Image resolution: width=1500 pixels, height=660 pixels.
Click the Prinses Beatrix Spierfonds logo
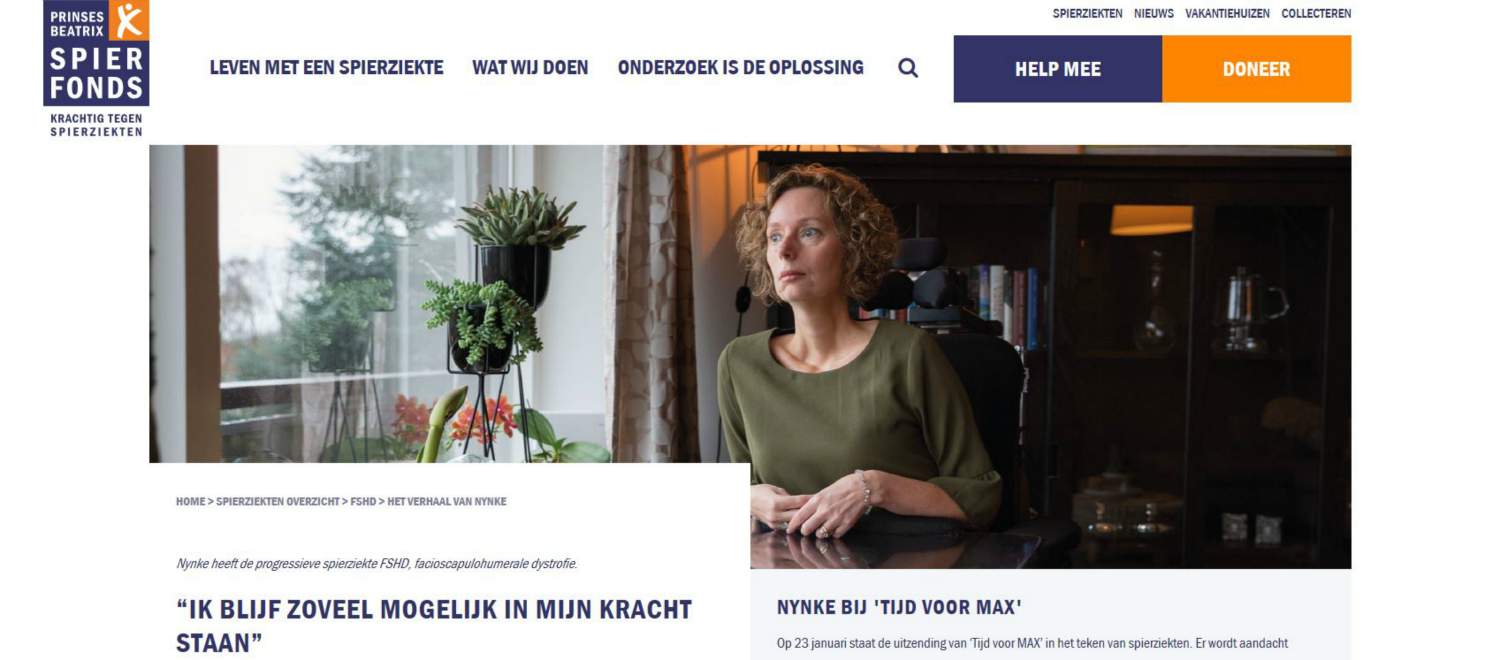coord(96,53)
